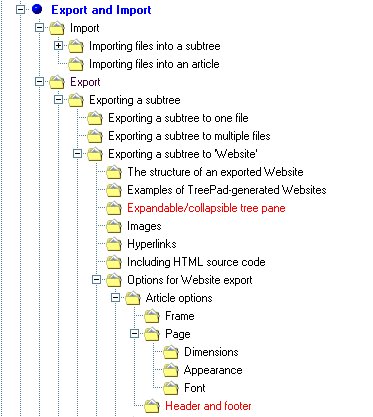373x417 pixels.
Task: Collapse the Options for Website export node
Action: (96, 279)
